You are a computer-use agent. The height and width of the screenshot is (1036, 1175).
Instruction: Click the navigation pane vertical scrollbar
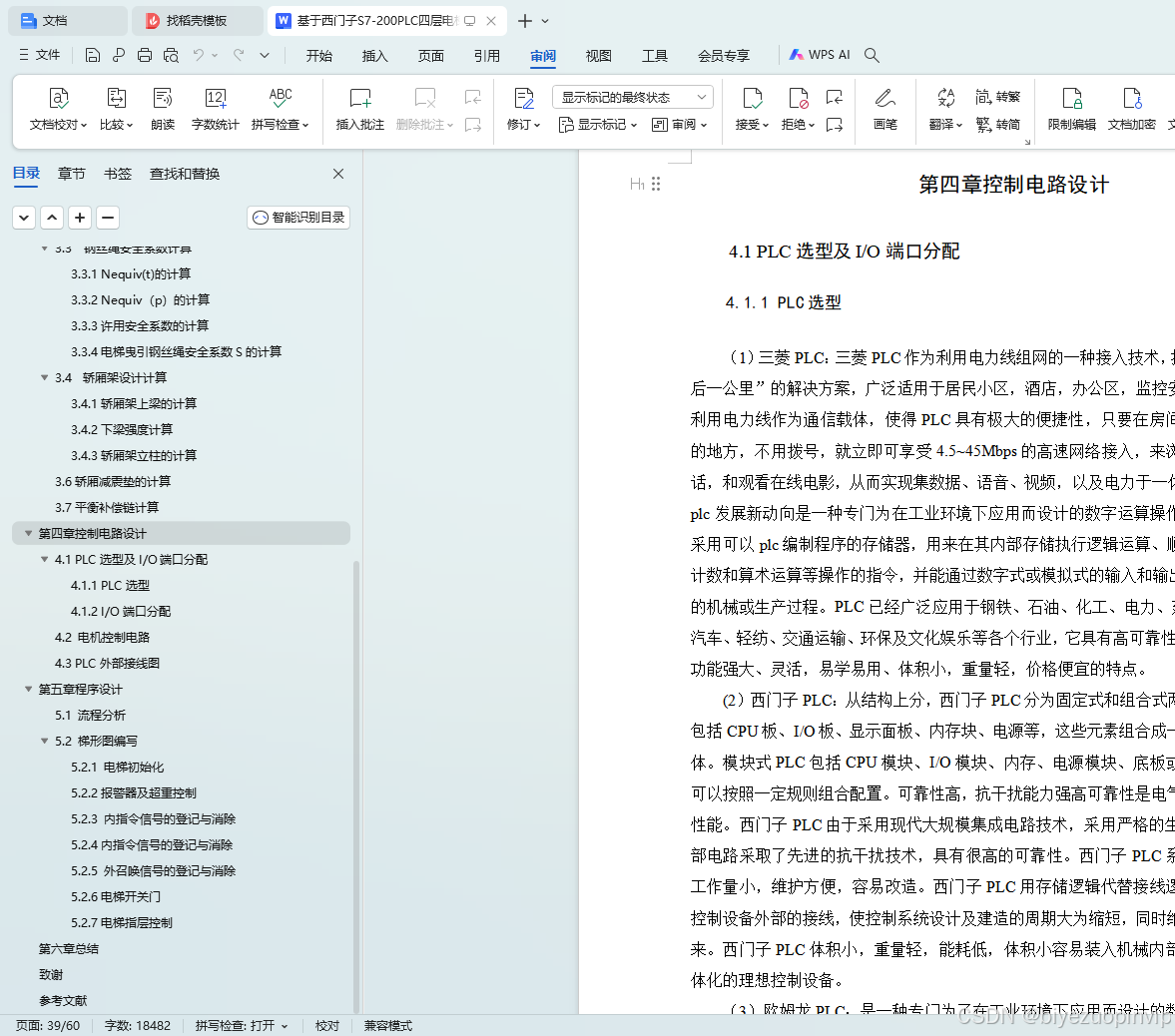click(356, 786)
